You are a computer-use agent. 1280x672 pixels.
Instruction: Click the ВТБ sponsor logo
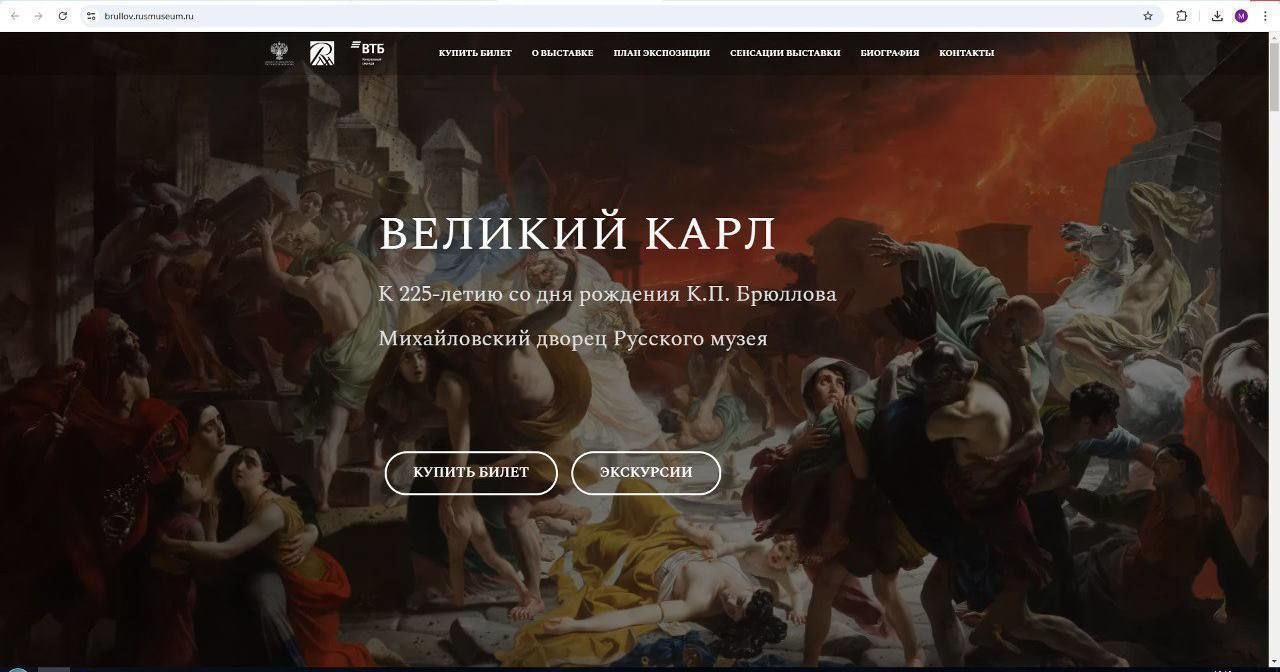pos(367,52)
